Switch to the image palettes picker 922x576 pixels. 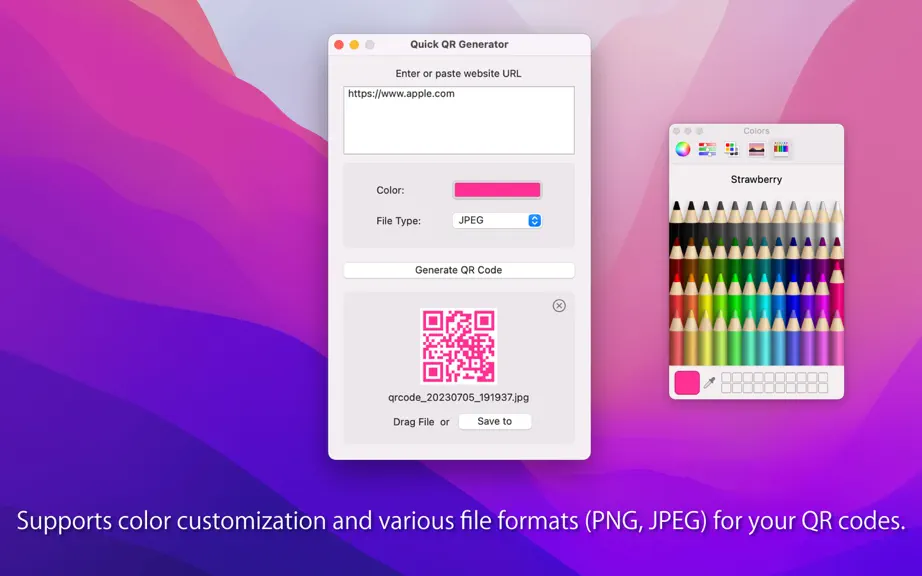click(x=756, y=149)
